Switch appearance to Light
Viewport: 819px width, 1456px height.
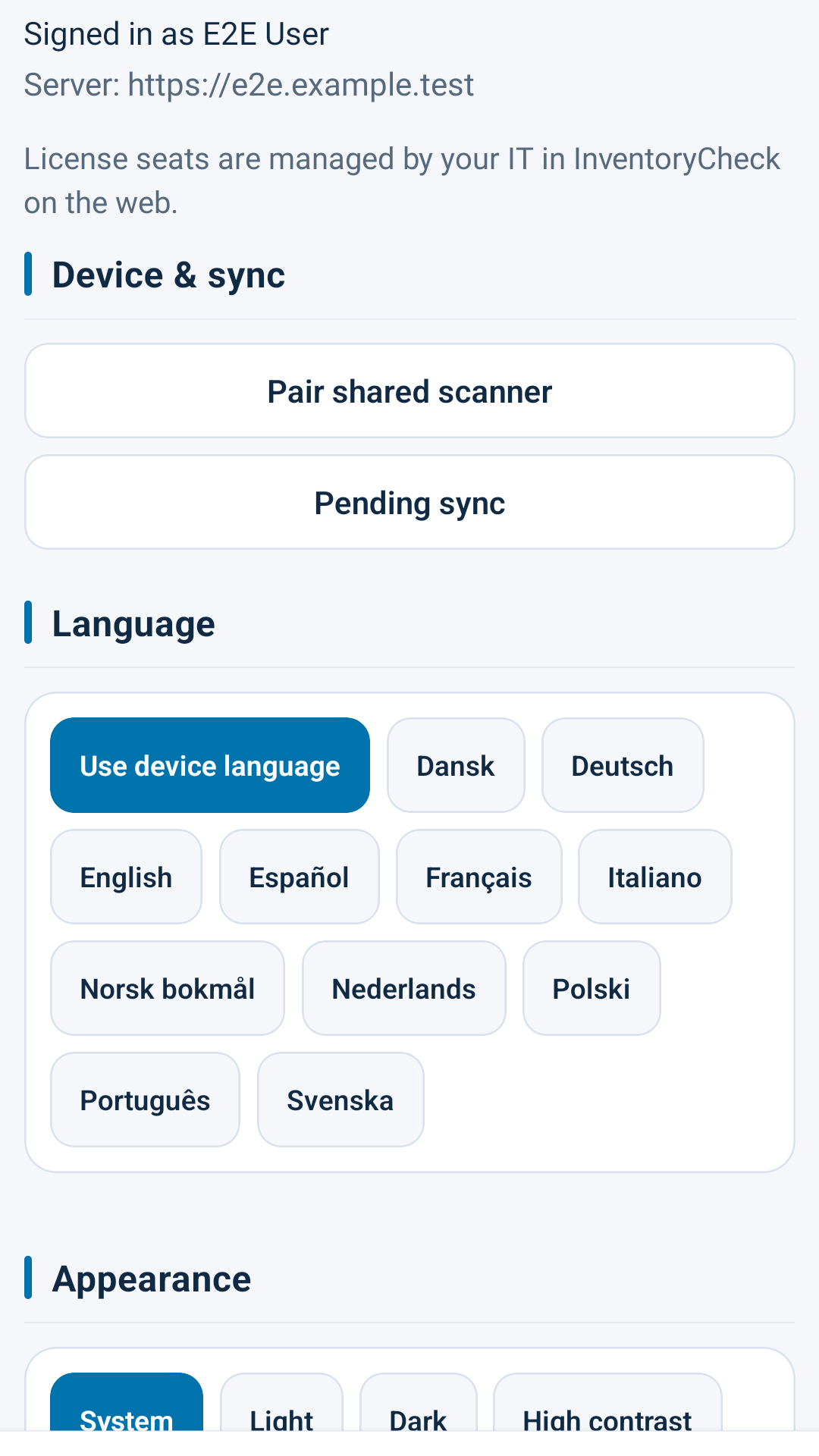[x=281, y=1403]
